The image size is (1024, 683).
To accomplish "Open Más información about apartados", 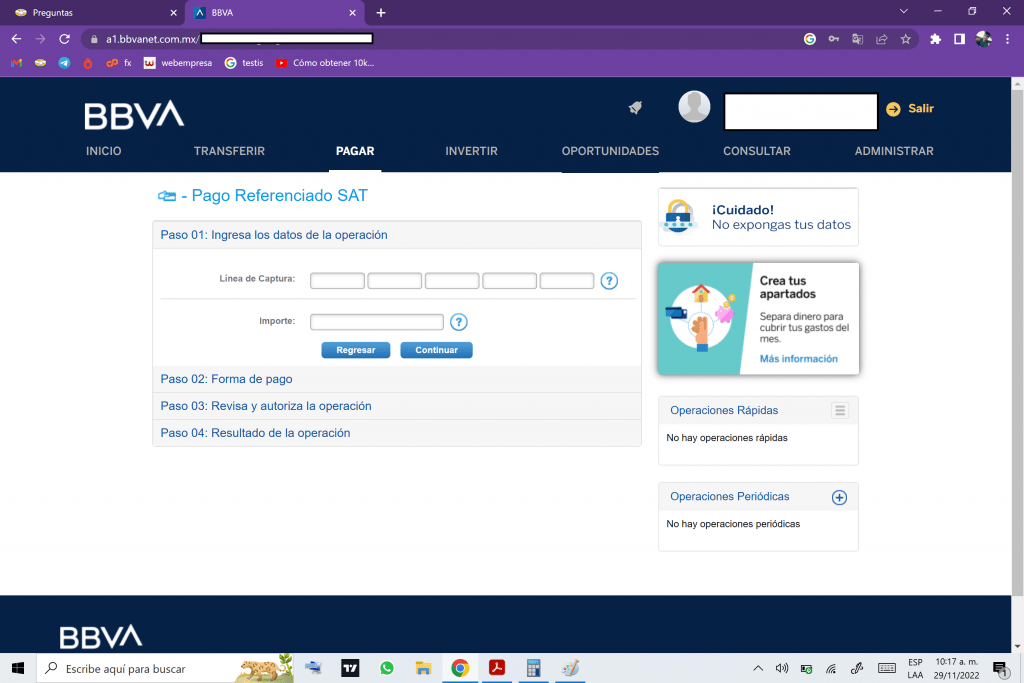I will (x=799, y=358).
